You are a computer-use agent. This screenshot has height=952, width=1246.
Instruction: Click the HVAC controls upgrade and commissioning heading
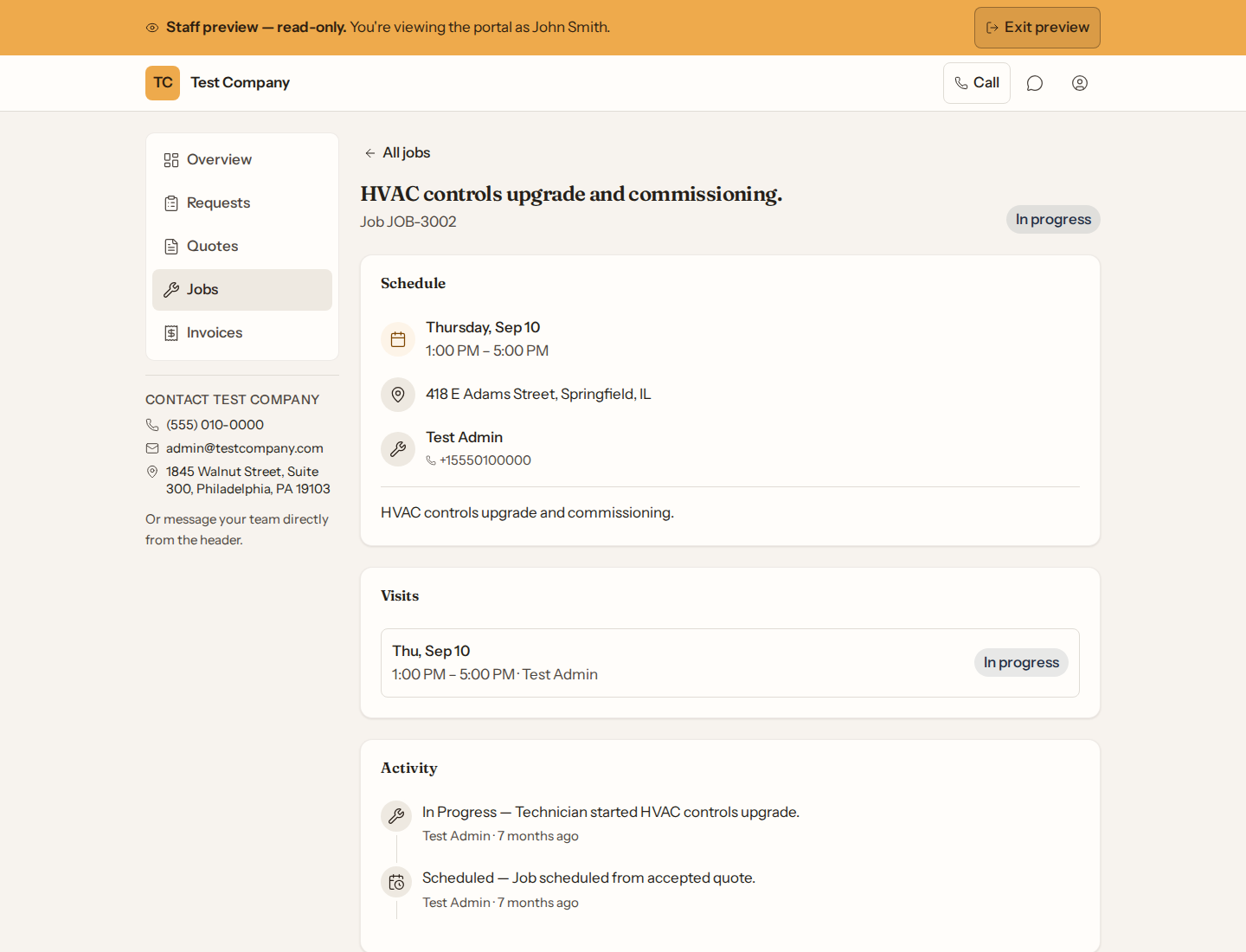pos(571,194)
